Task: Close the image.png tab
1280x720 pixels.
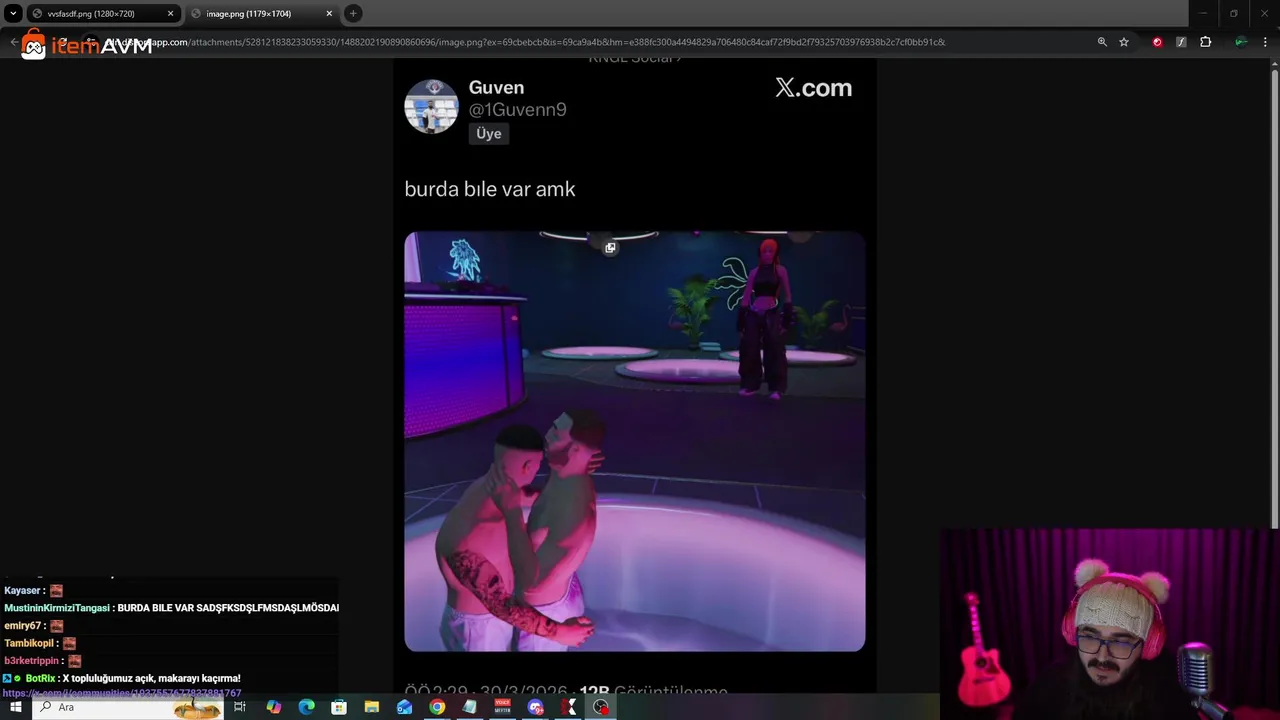Action: click(x=329, y=14)
